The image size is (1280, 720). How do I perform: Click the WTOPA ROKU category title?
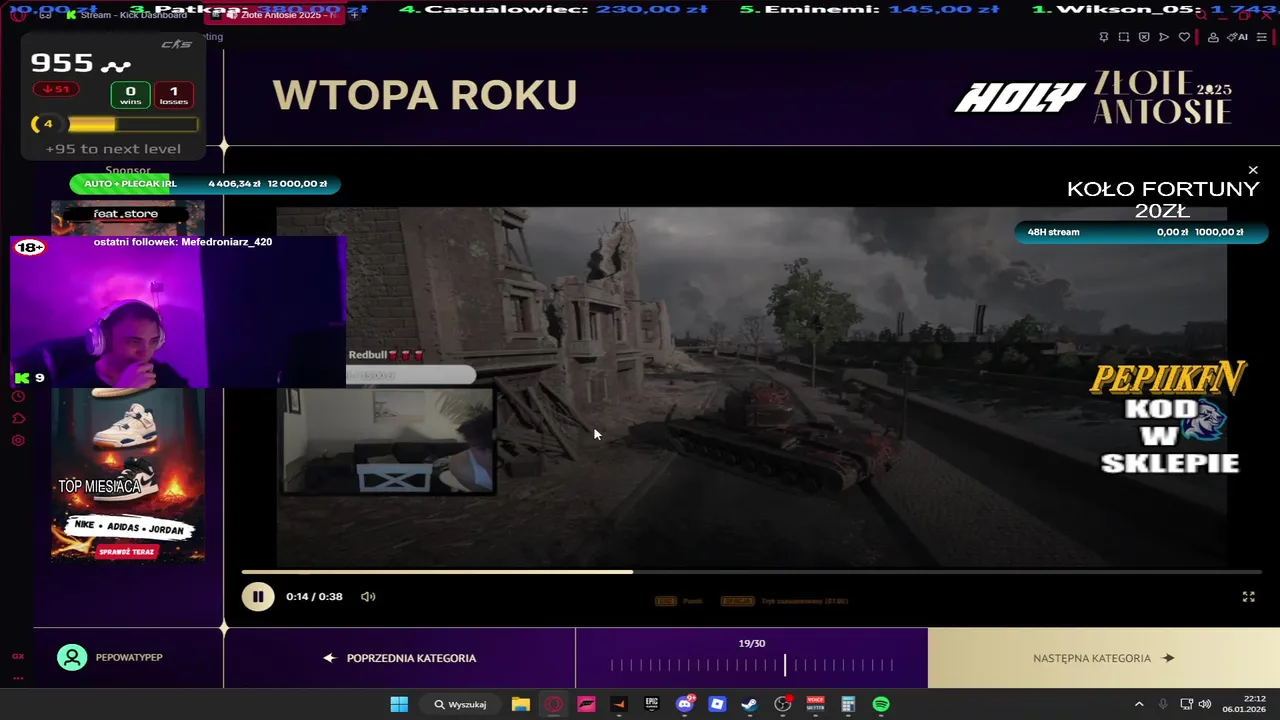pyautogui.click(x=425, y=95)
